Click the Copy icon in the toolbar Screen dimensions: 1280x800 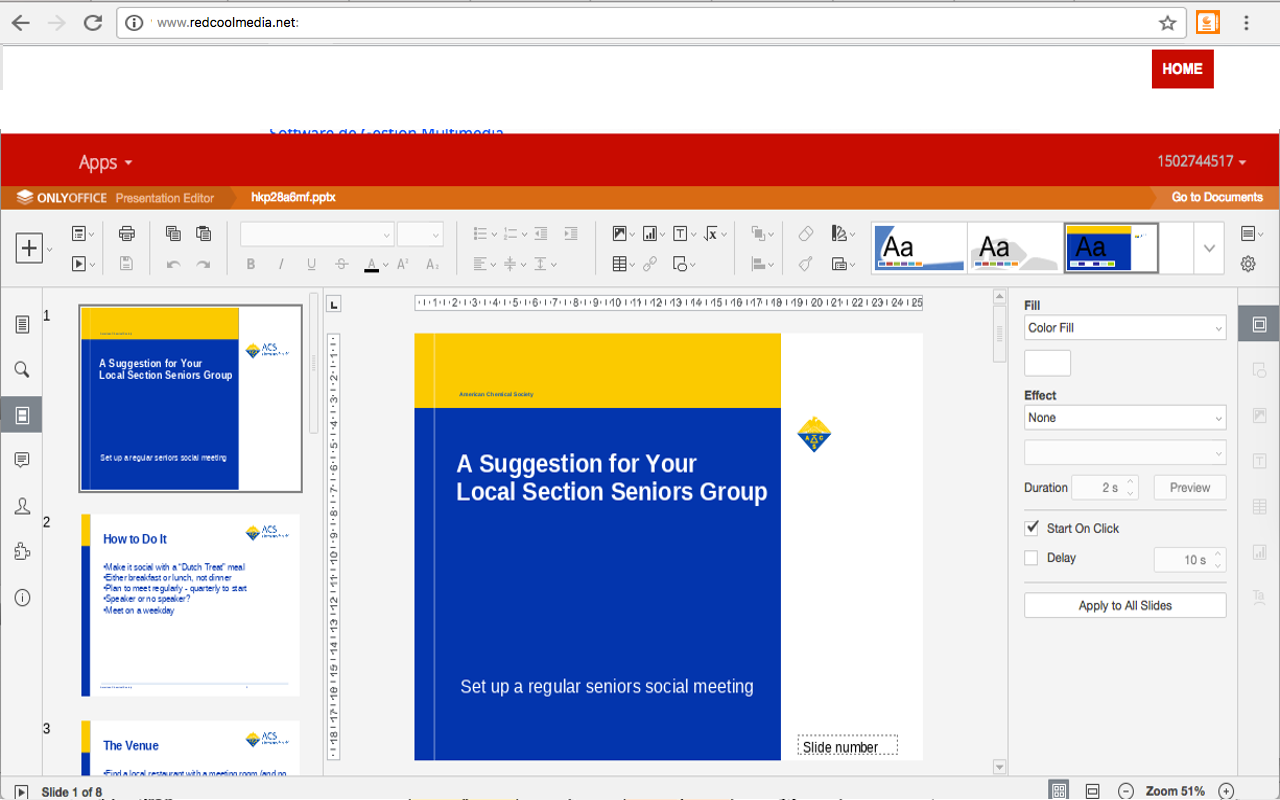(173, 234)
